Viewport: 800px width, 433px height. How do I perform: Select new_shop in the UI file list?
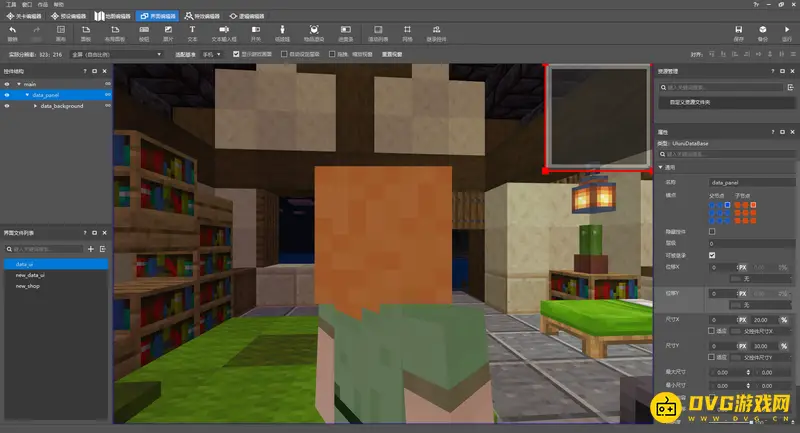pyautogui.click(x=56, y=286)
